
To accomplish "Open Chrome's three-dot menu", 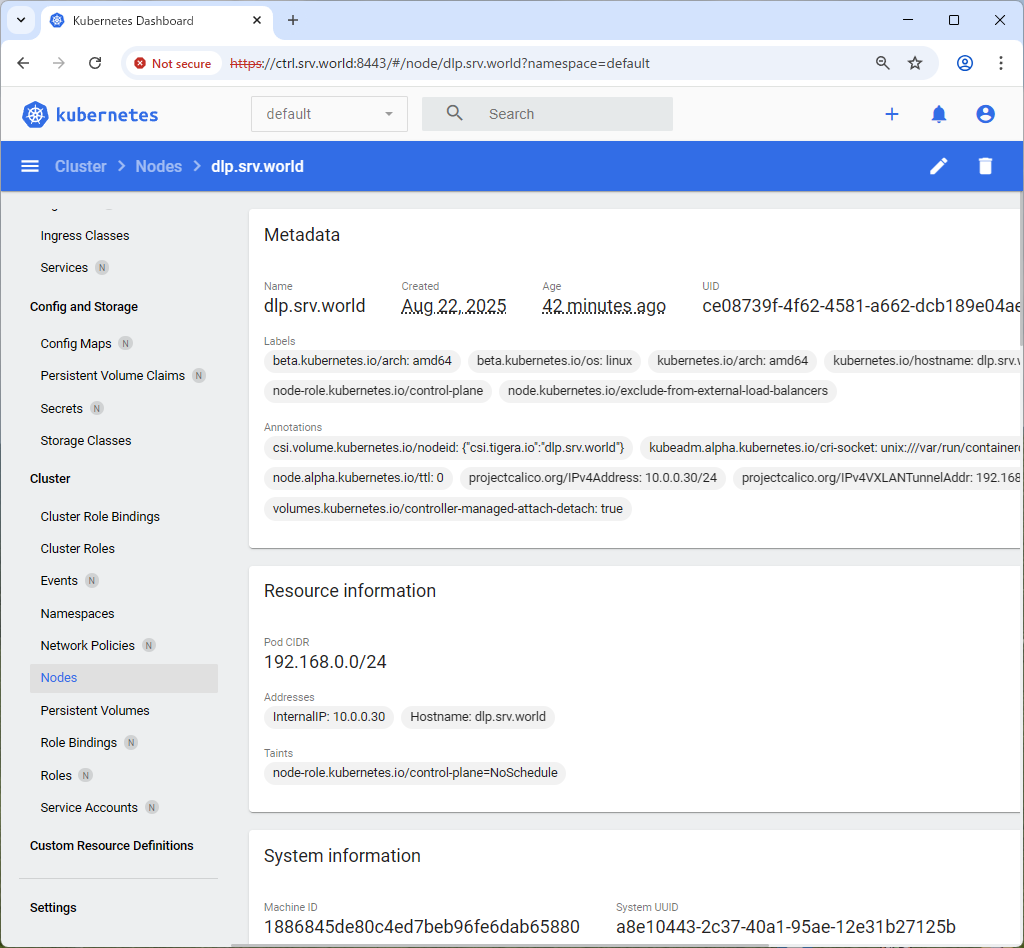I will click(1000, 63).
